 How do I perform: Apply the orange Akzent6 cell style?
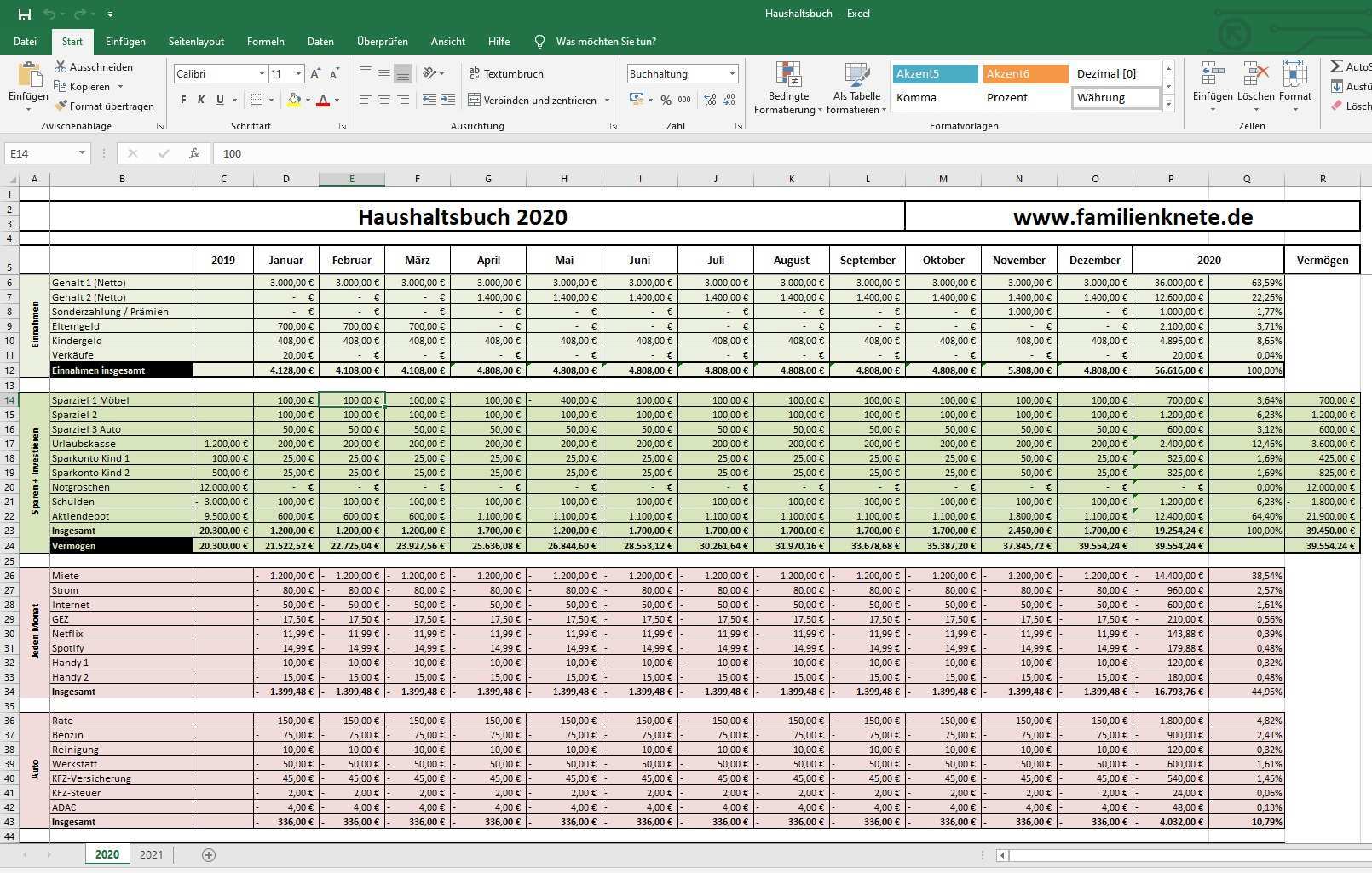click(1024, 74)
